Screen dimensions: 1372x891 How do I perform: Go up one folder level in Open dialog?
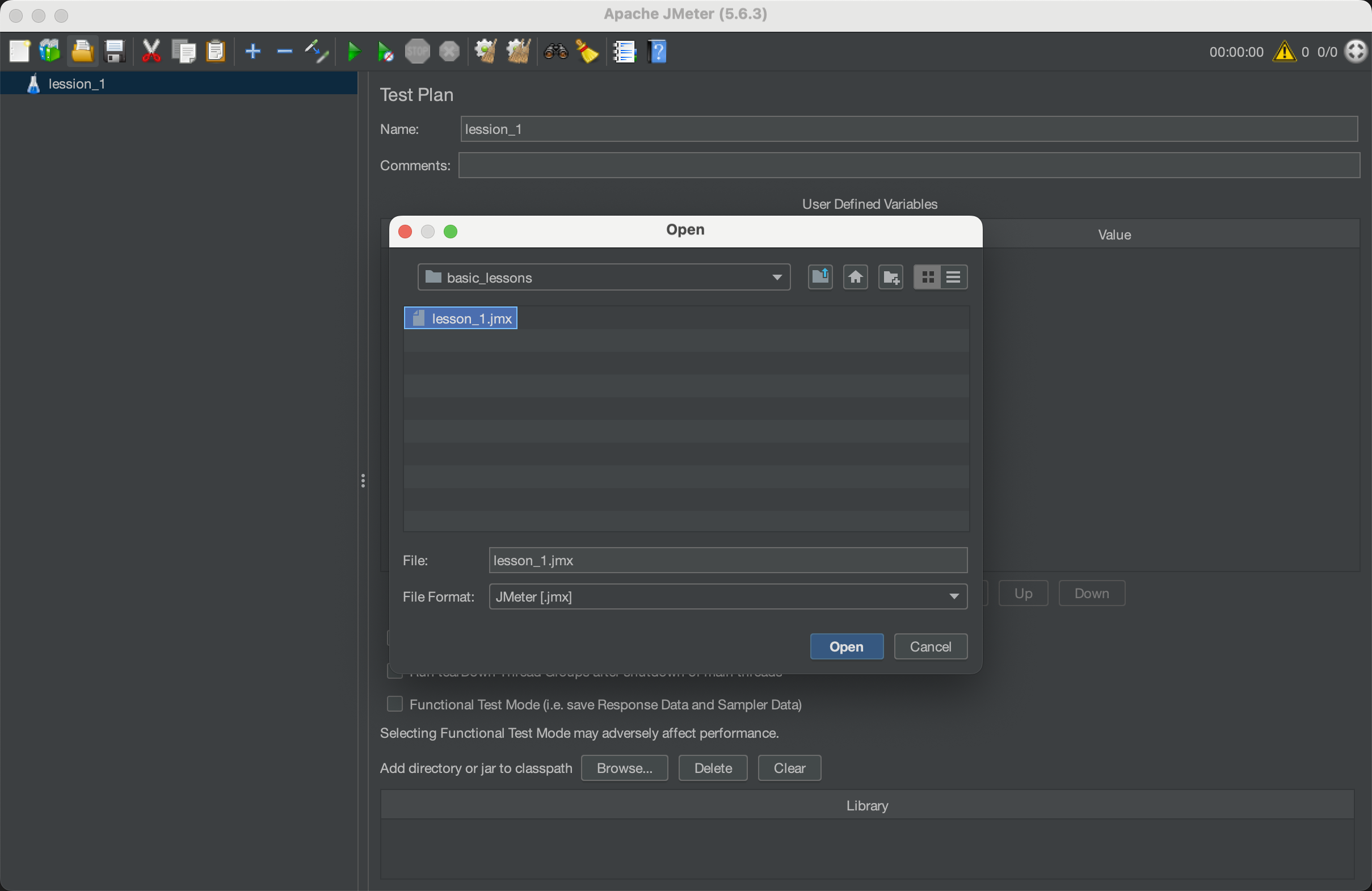[820, 278]
